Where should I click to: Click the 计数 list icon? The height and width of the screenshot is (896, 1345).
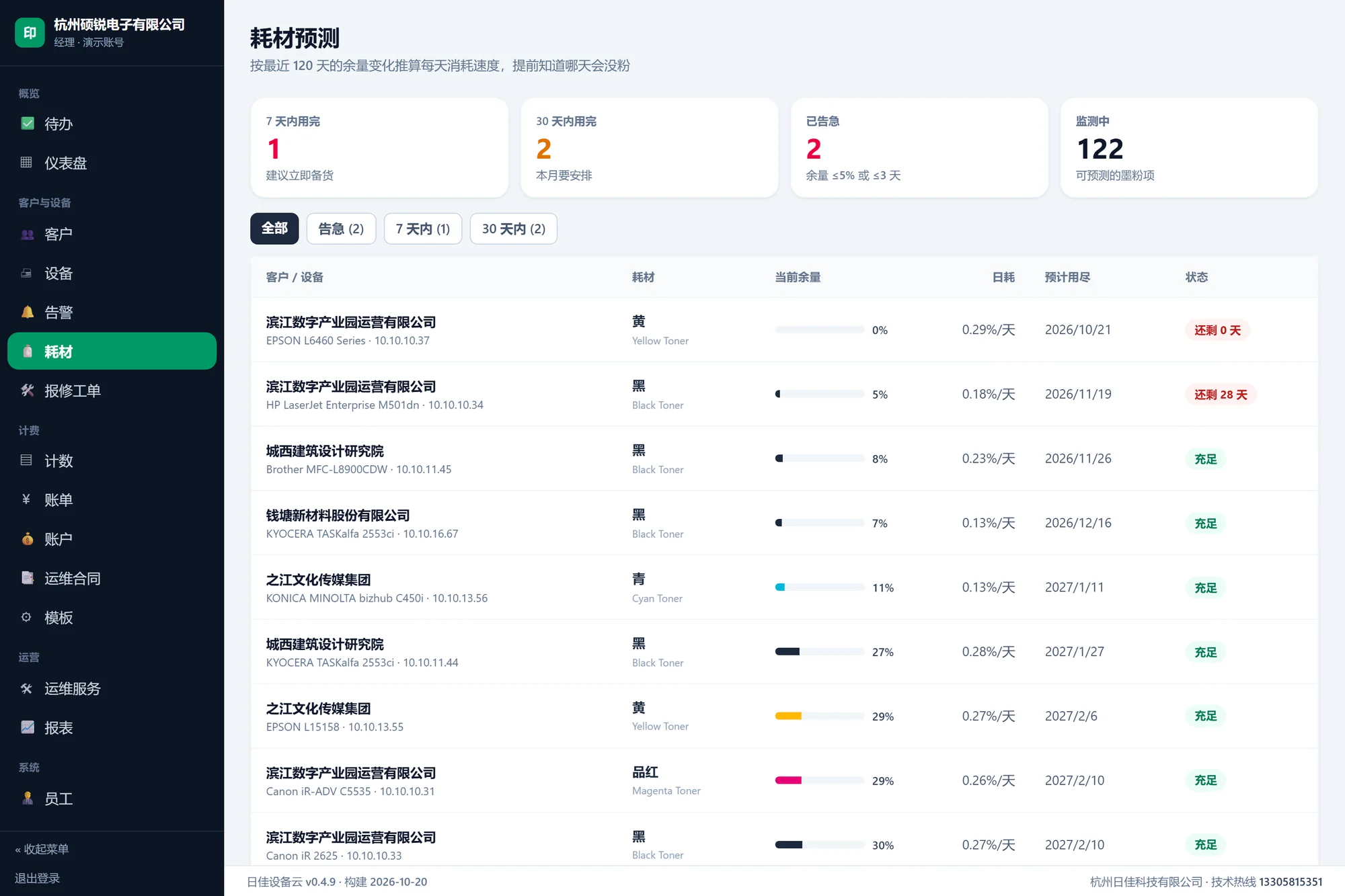point(26,461)
